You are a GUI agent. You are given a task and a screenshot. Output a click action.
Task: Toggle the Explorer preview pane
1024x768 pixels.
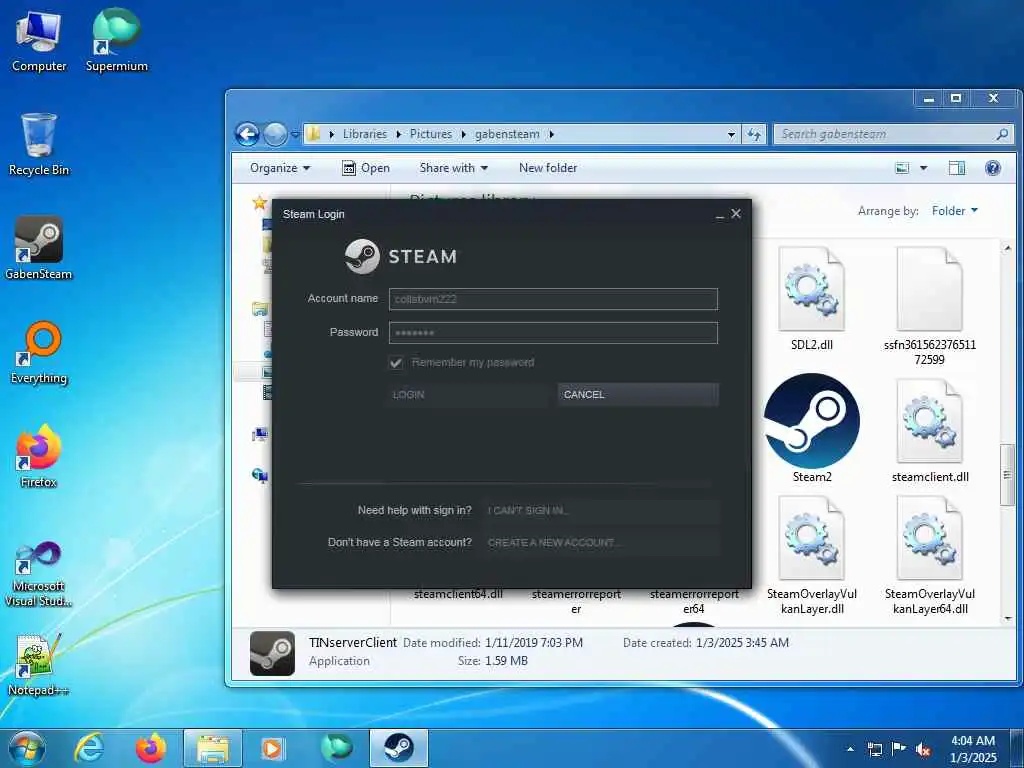pos(957,168)
